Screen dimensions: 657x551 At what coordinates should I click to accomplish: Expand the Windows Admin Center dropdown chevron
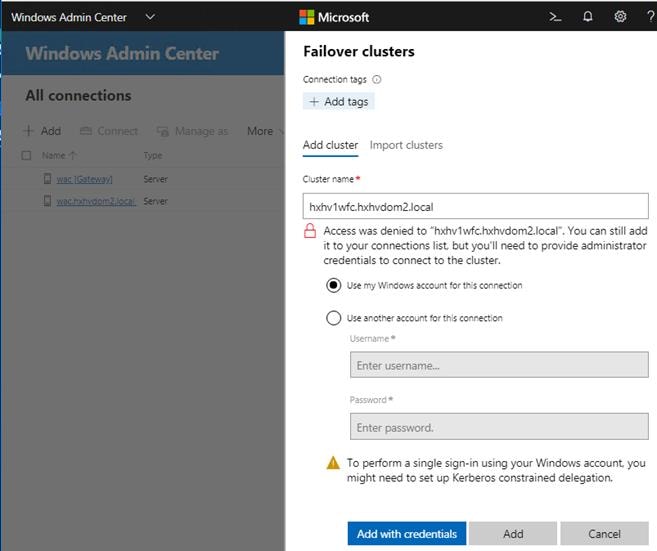[150, 17]
